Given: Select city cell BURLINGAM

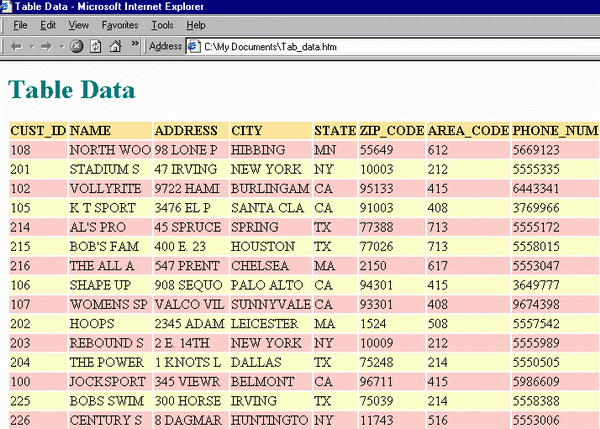Looking at the screenshot, I should pyautogui.click(x=271, y=189).
